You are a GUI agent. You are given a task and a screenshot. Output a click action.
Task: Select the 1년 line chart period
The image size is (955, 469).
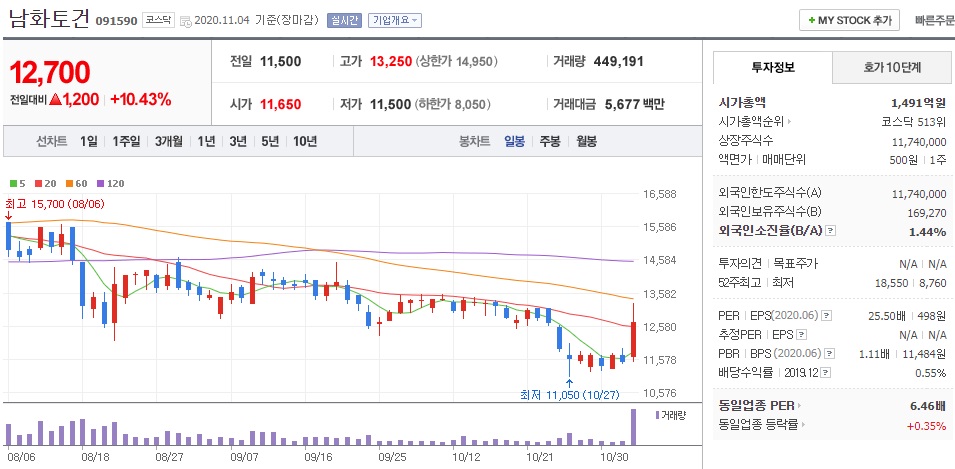pyautogui.click(x=206, y=142)
